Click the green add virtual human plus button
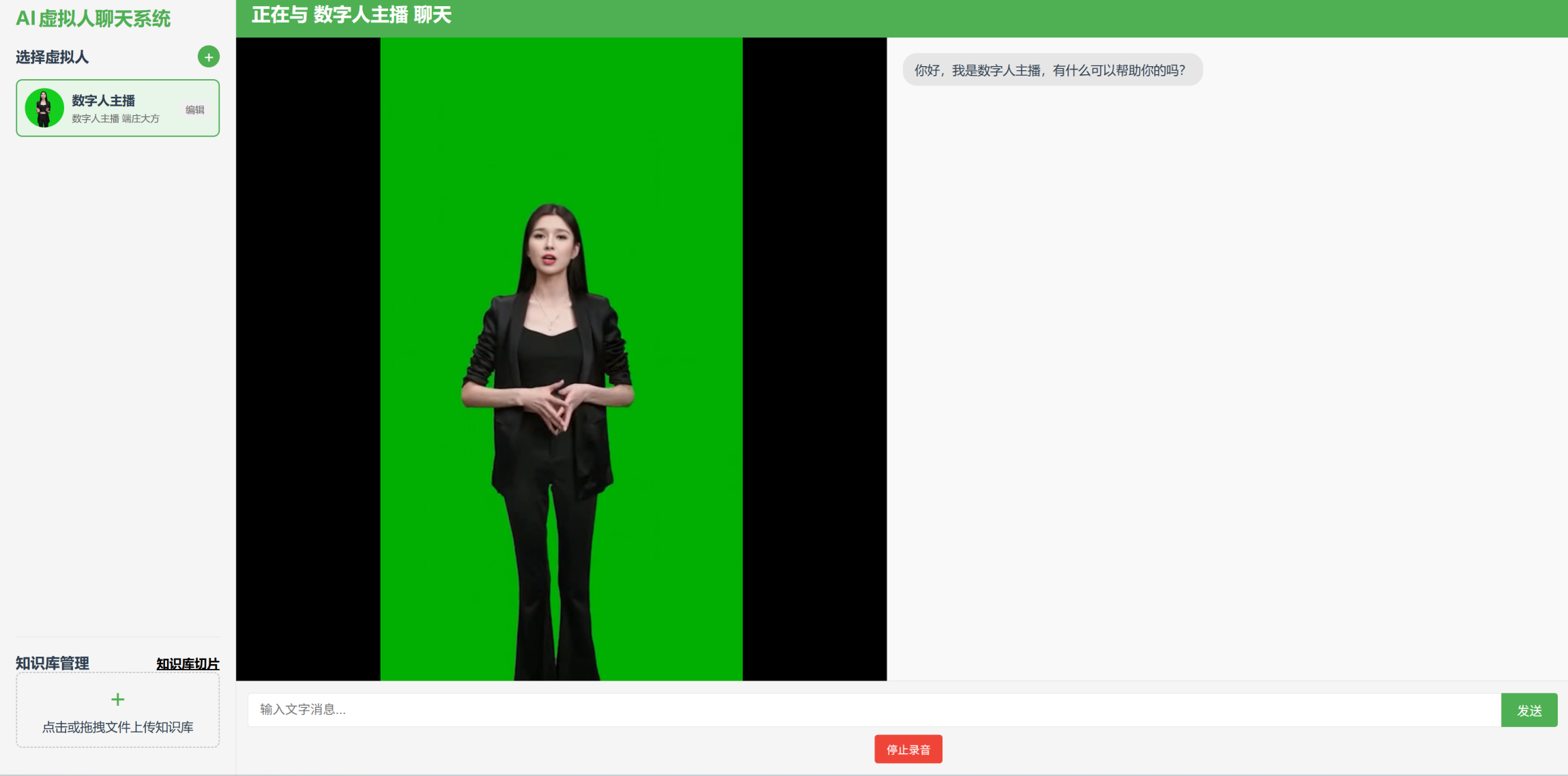Screen dimensions: 1568x776 click(x=208, y=57)
